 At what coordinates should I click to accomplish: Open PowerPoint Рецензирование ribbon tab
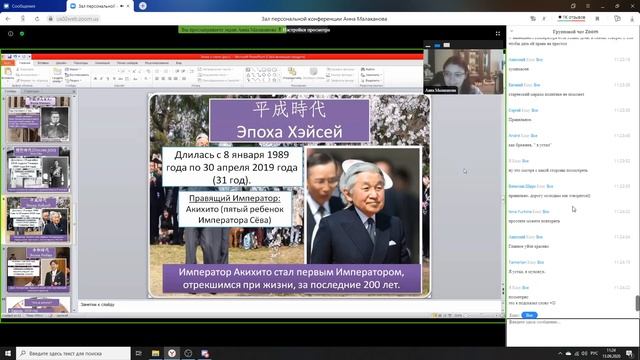point(157,63)
